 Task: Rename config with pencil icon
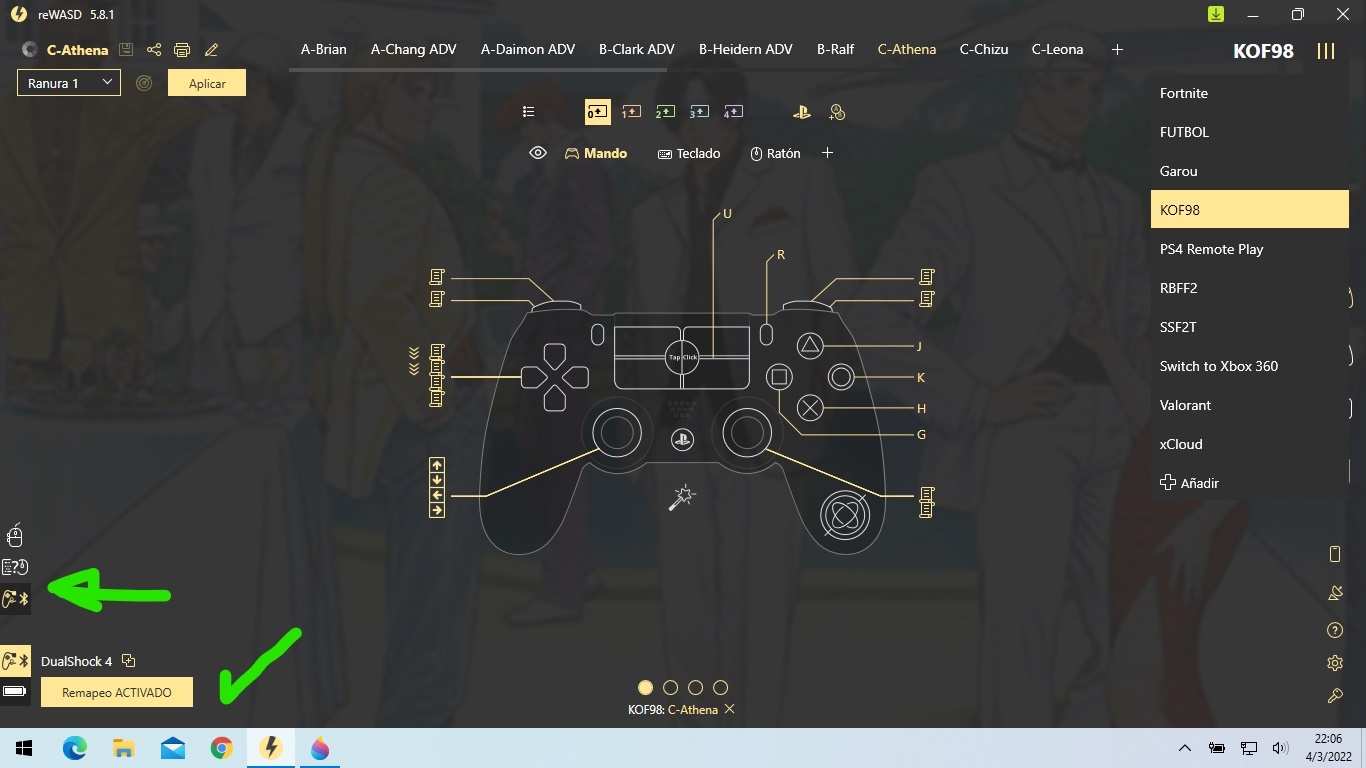211,50
